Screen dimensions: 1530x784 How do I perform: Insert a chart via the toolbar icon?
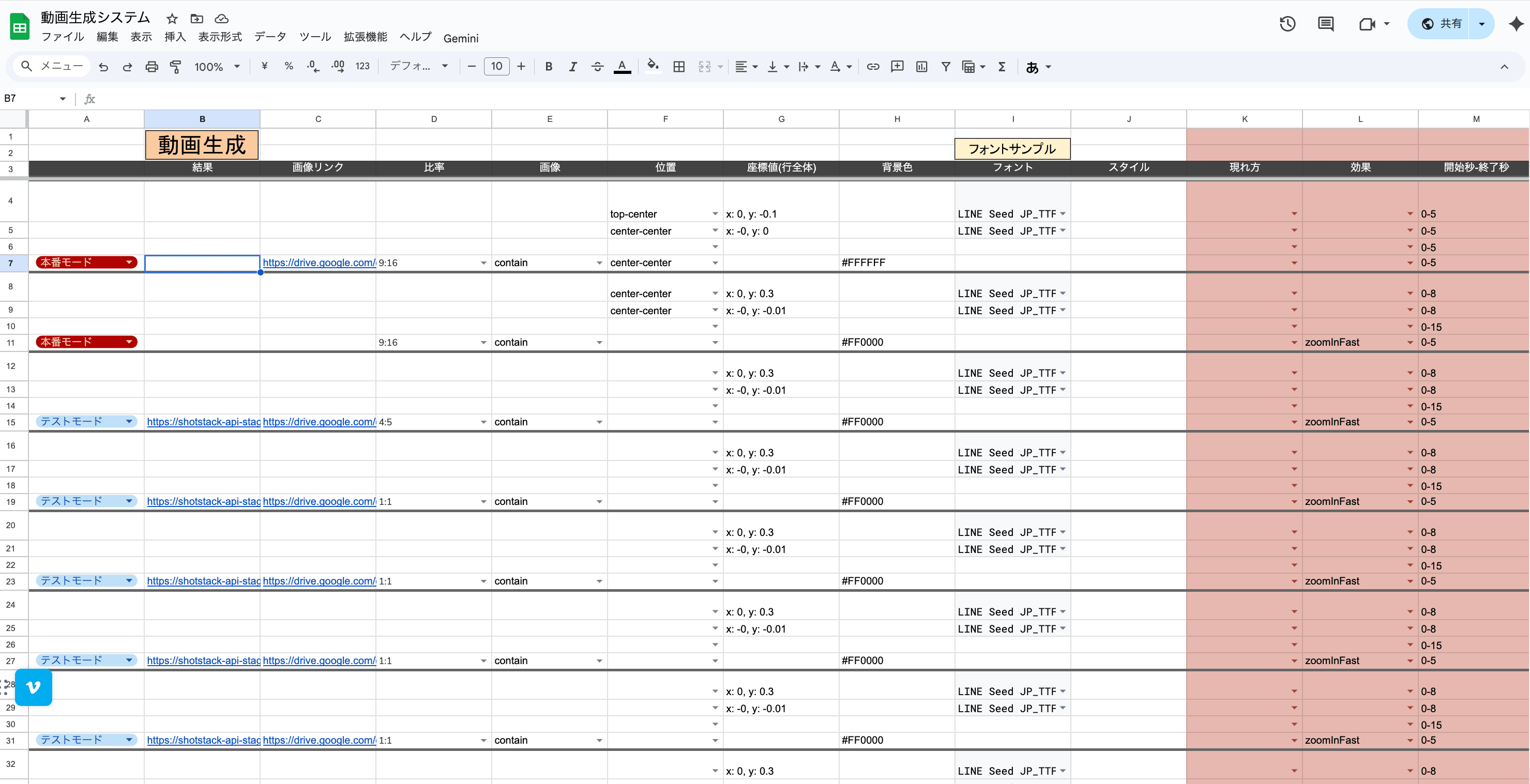[921, 67]
